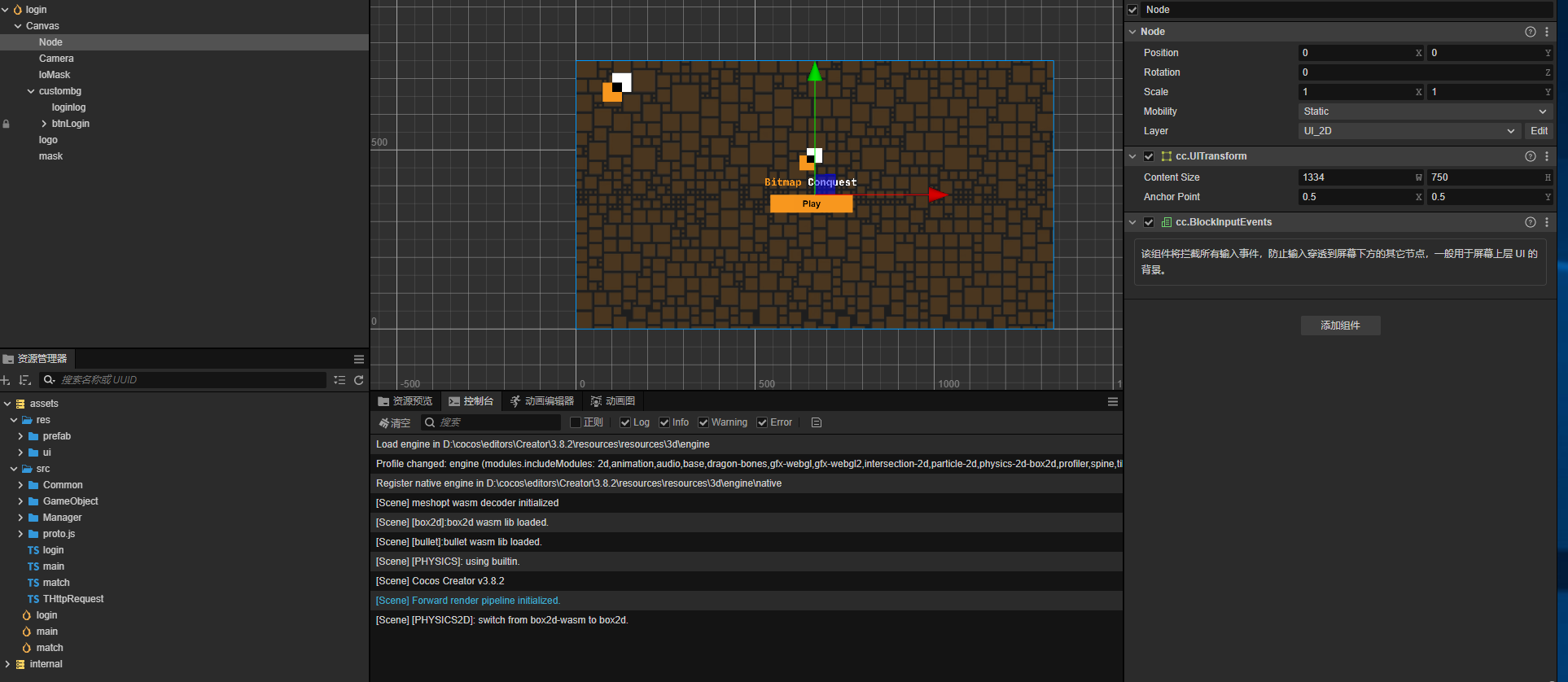
Task: Open cc.UITransform component options menu
Action: [1547, 156]
